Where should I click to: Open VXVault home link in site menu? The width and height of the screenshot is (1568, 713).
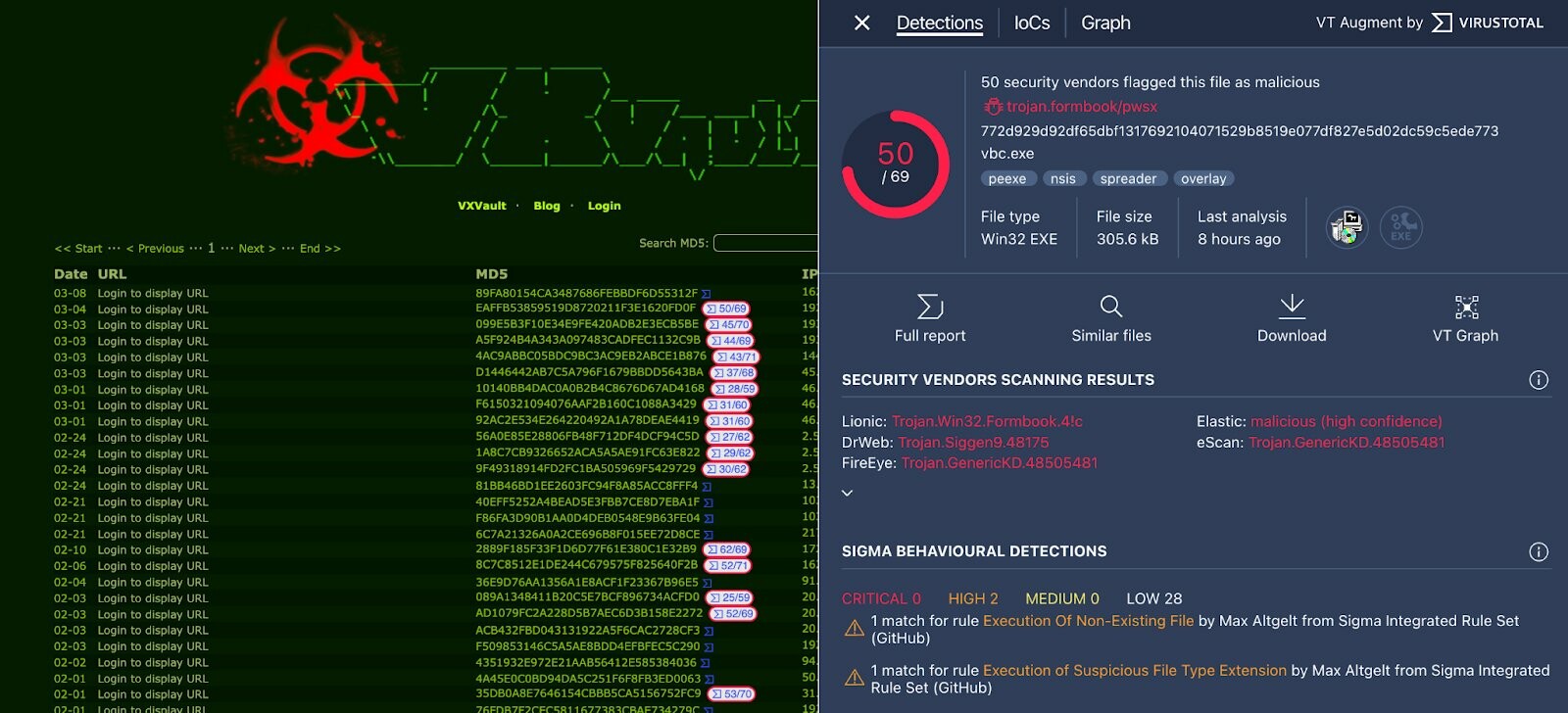pos(482,206)
